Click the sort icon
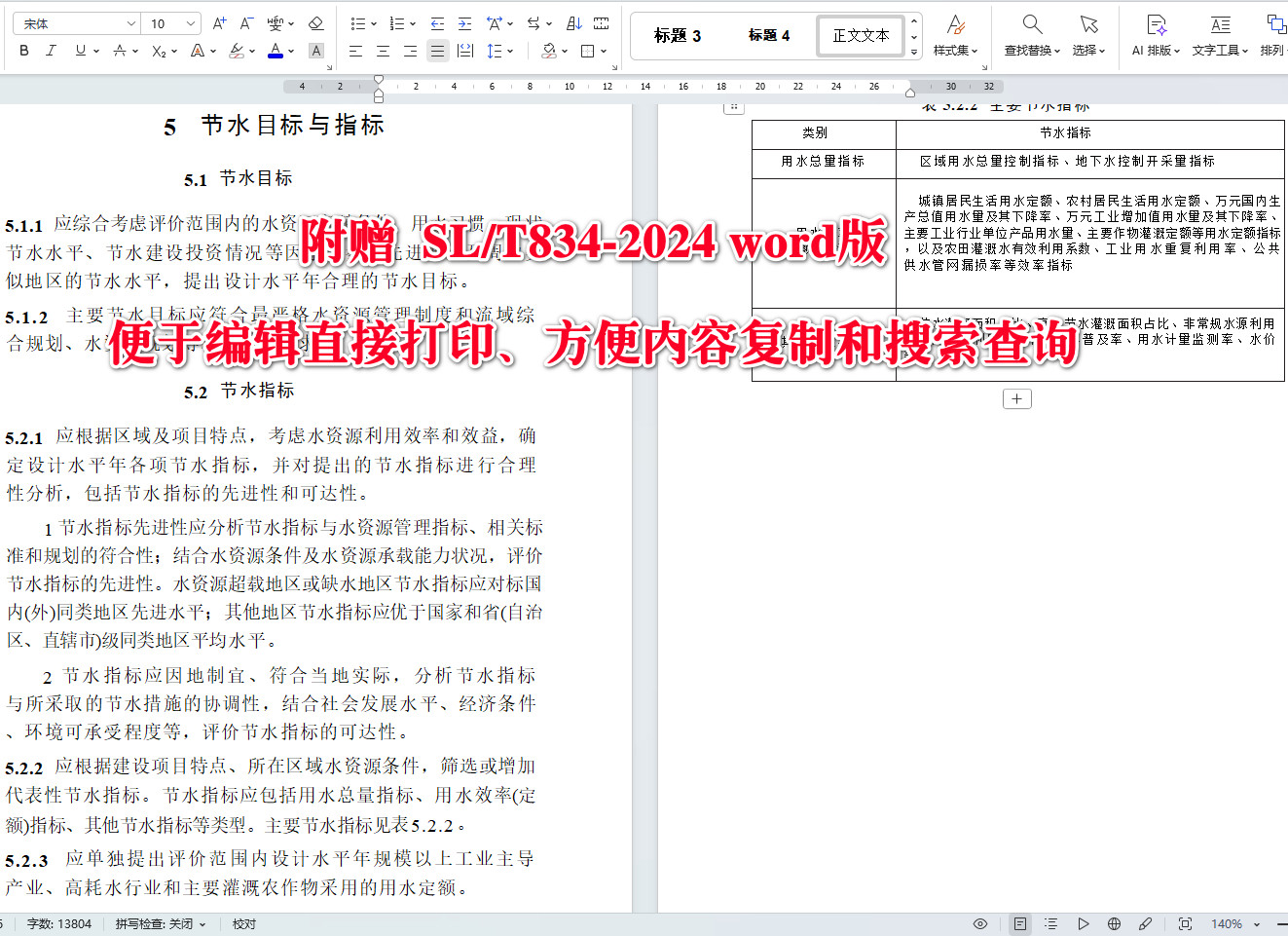This screenshot has width=1288, height=936. tap(573, 23)
